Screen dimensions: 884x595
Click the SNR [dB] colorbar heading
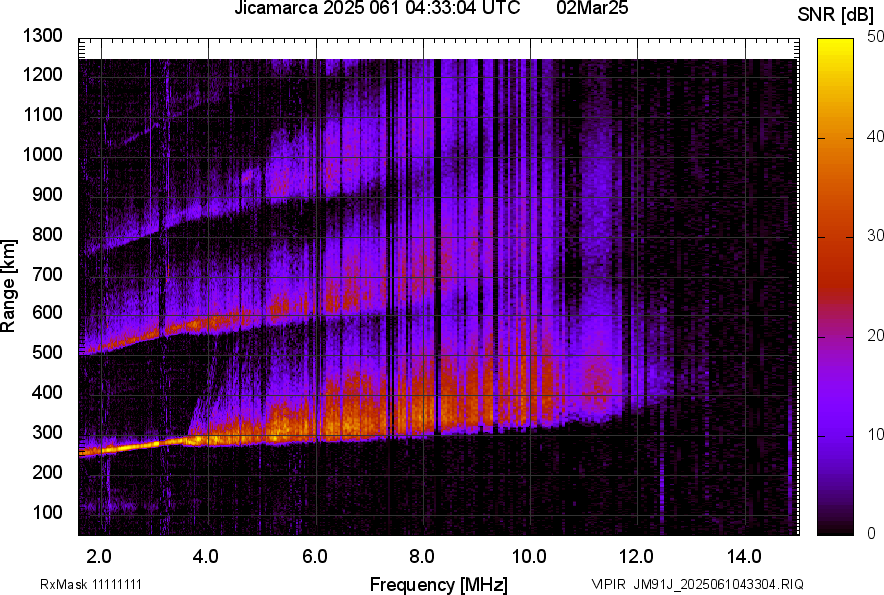835,14
